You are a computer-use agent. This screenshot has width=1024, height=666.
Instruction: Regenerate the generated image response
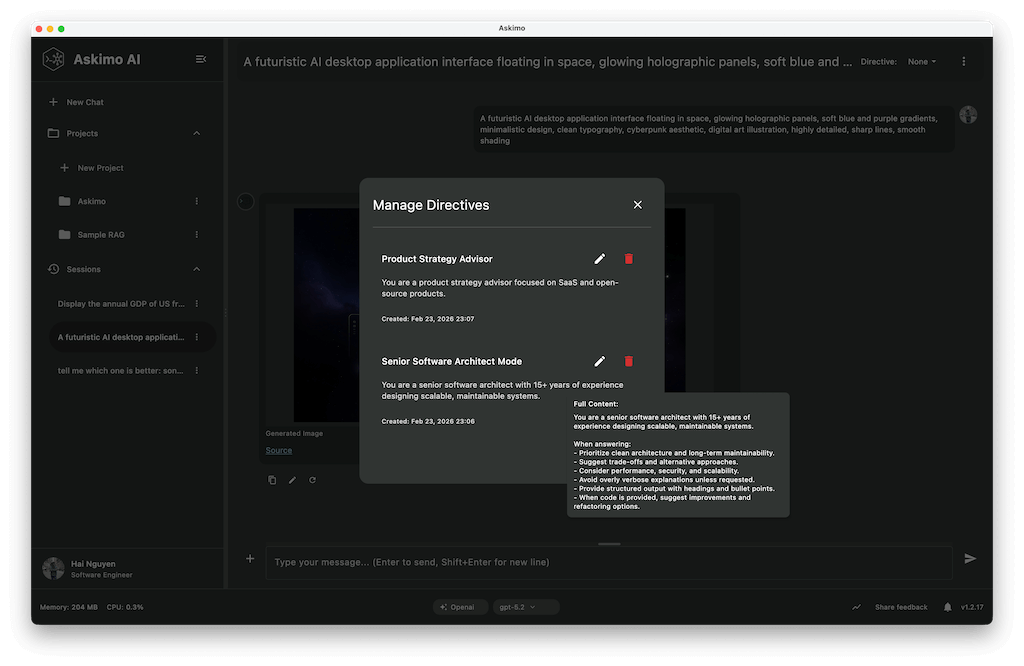coord(311,480)
